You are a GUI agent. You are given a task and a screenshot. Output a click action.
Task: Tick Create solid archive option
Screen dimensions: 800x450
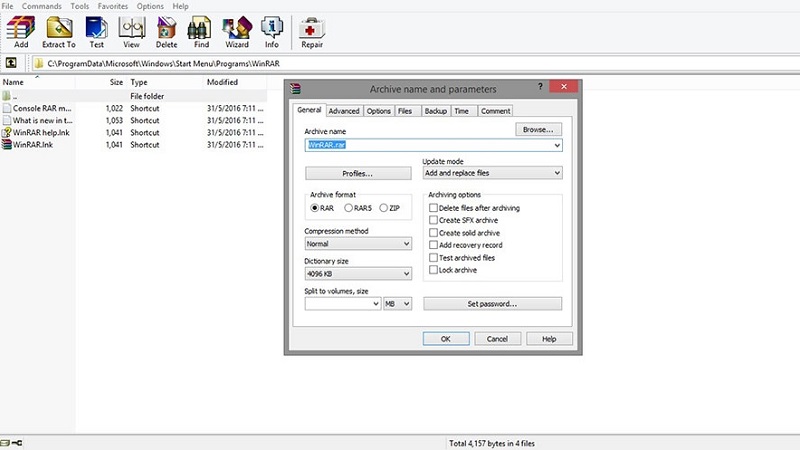click(x=433, y=233)
